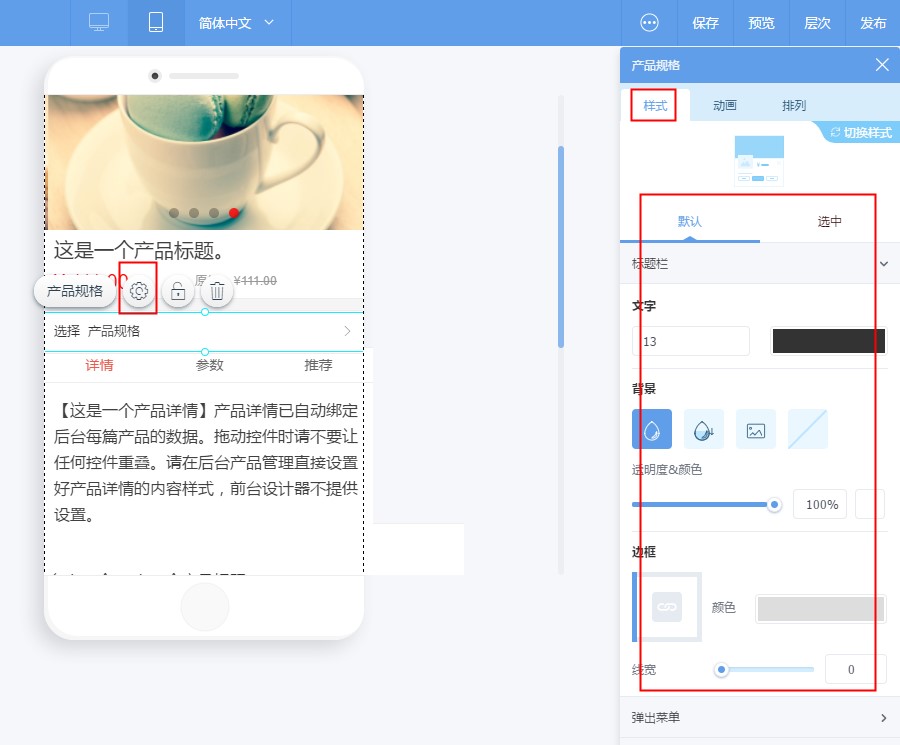Click the canvas vertical scrollbar thumb
Viewport: 900px width, 745px height.
(561, 247)
